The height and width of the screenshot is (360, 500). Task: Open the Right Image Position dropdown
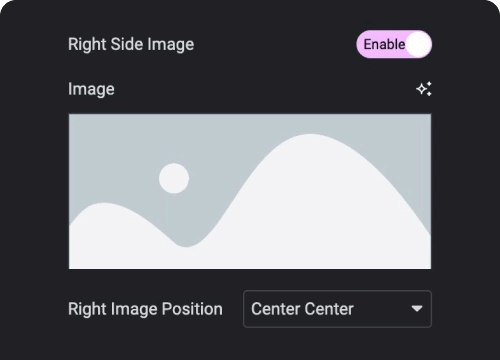337,309
